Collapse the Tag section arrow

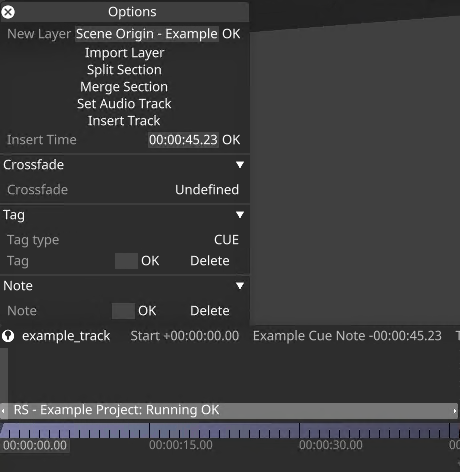click(240, 215)
